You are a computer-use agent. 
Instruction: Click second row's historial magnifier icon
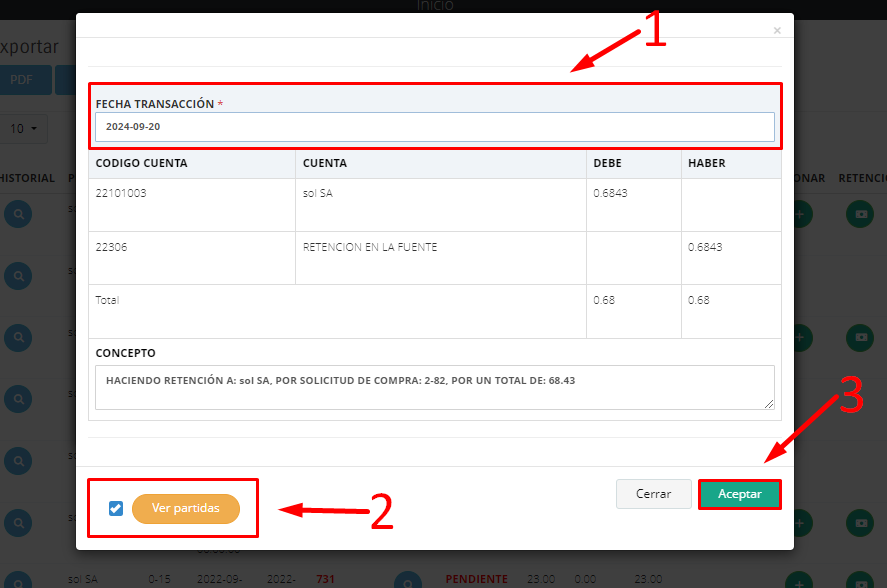(18, 276)
